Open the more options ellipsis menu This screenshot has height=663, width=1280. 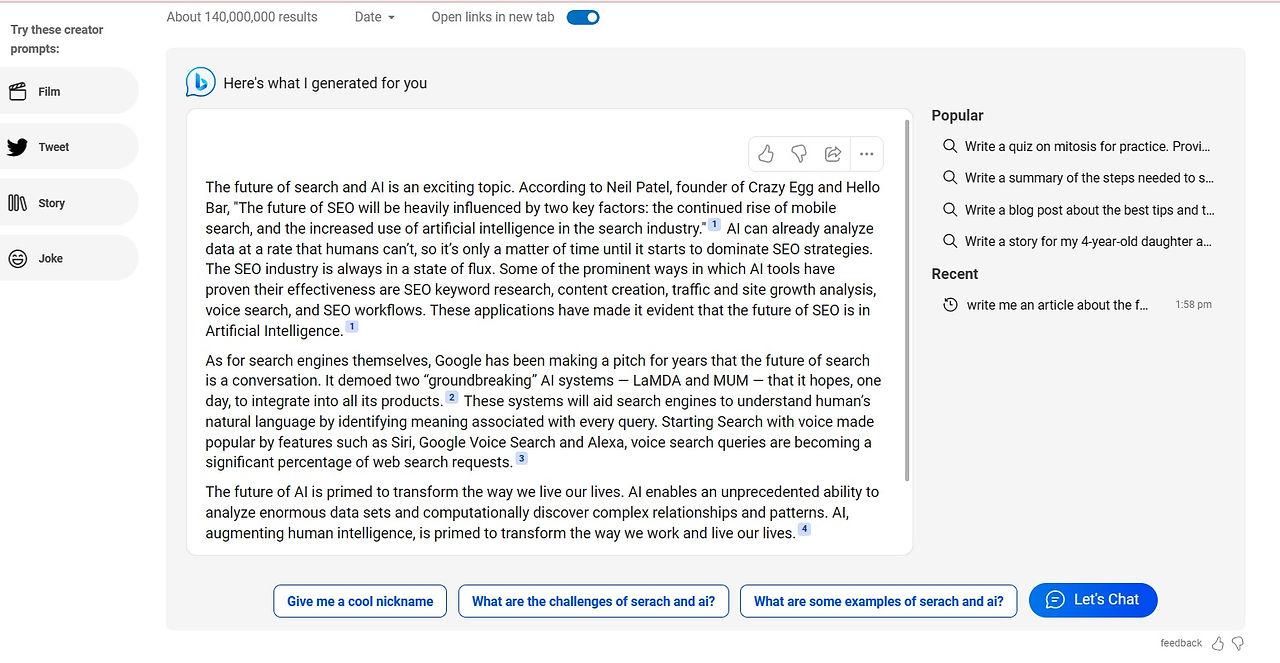(866, 154)
